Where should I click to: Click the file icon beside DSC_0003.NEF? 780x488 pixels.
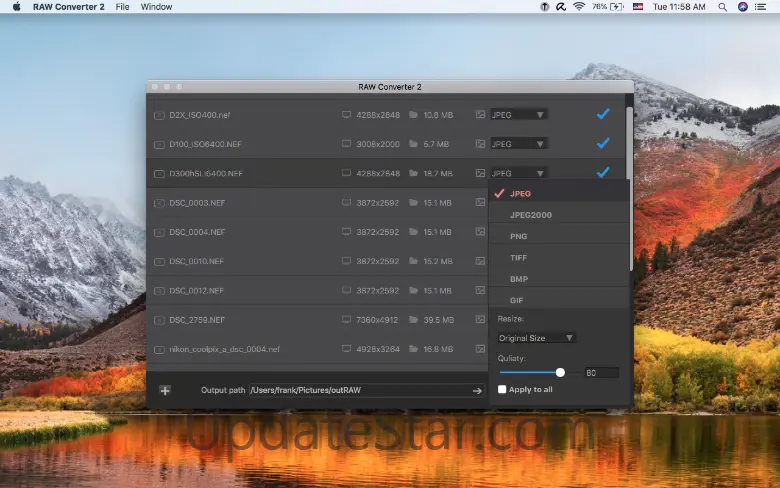tap(159, 203)
